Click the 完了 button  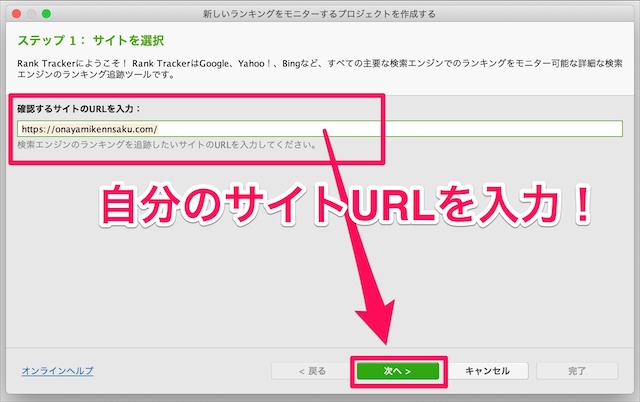(577, 371)
